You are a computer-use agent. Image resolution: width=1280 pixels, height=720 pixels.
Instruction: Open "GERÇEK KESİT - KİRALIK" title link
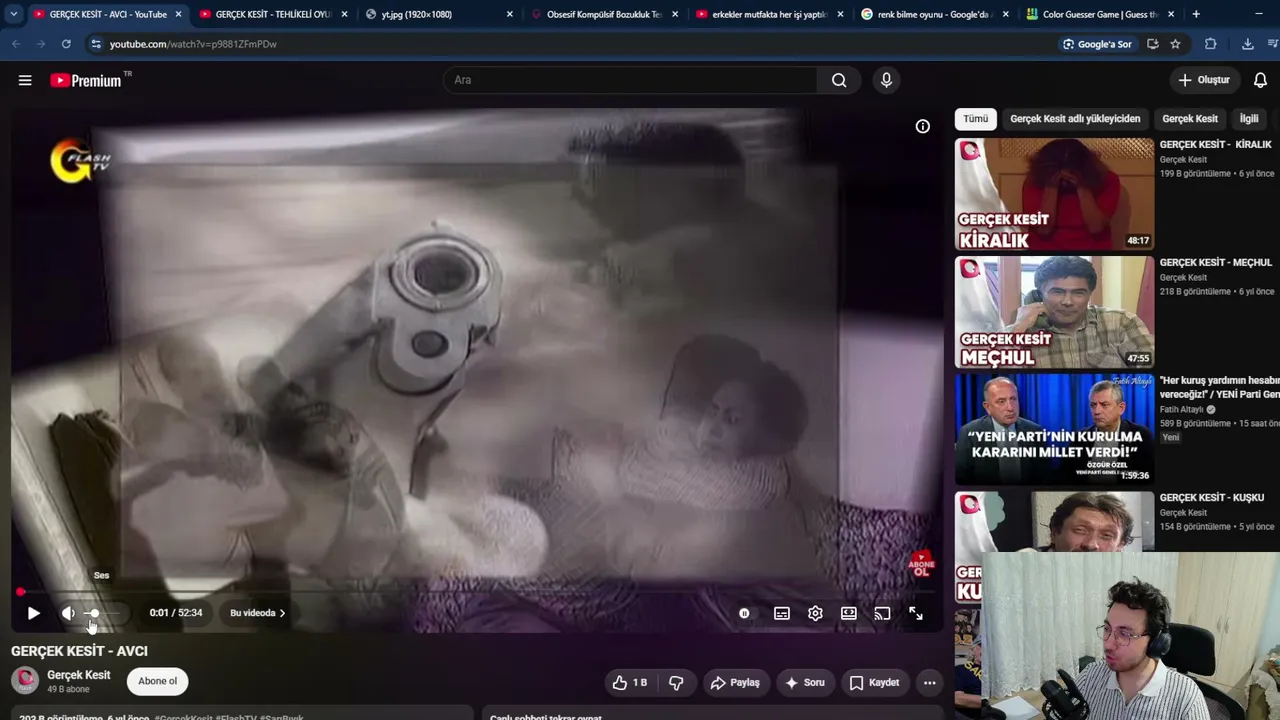click(x=1215, y=145)
